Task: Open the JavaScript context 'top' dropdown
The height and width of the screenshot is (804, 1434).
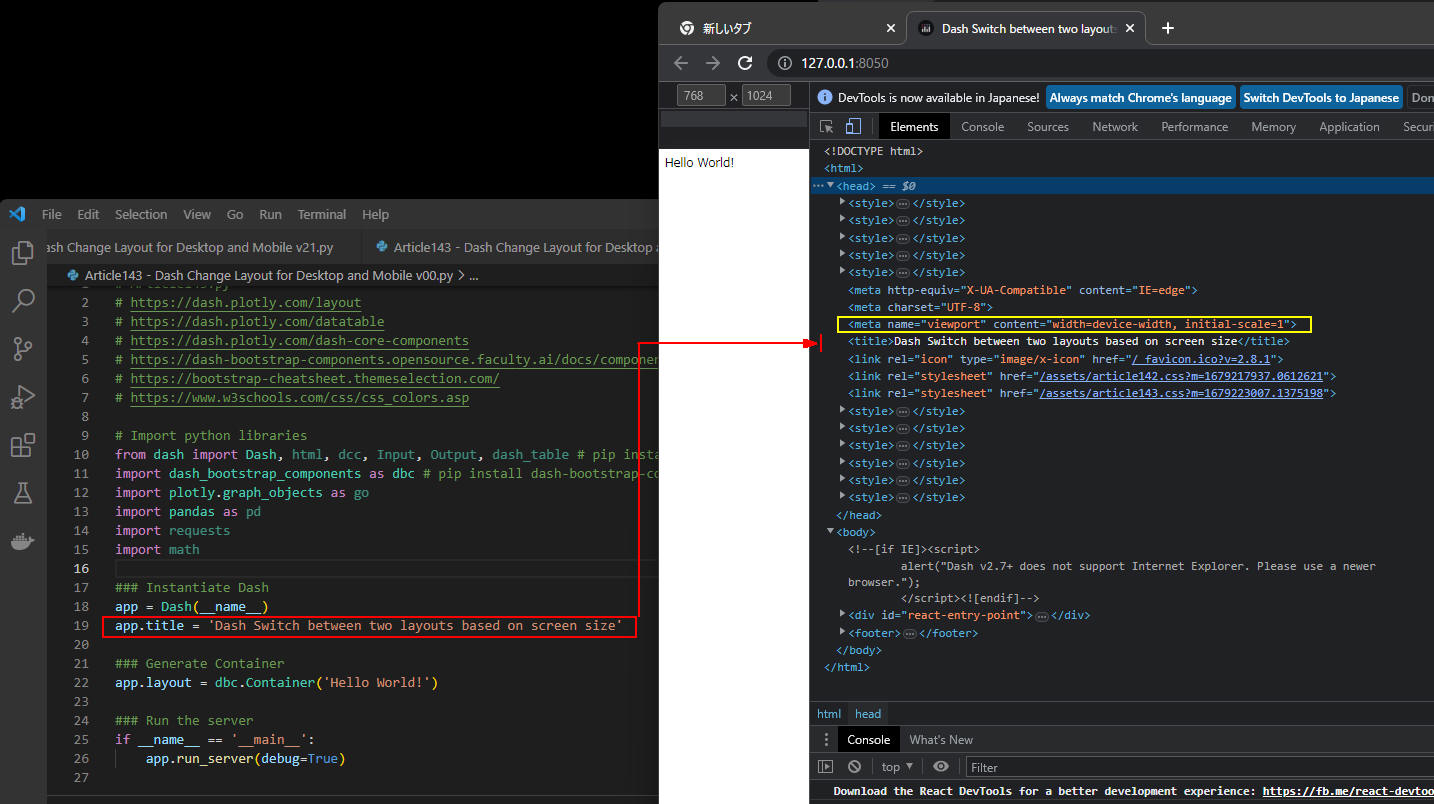Action: (897, 767)
